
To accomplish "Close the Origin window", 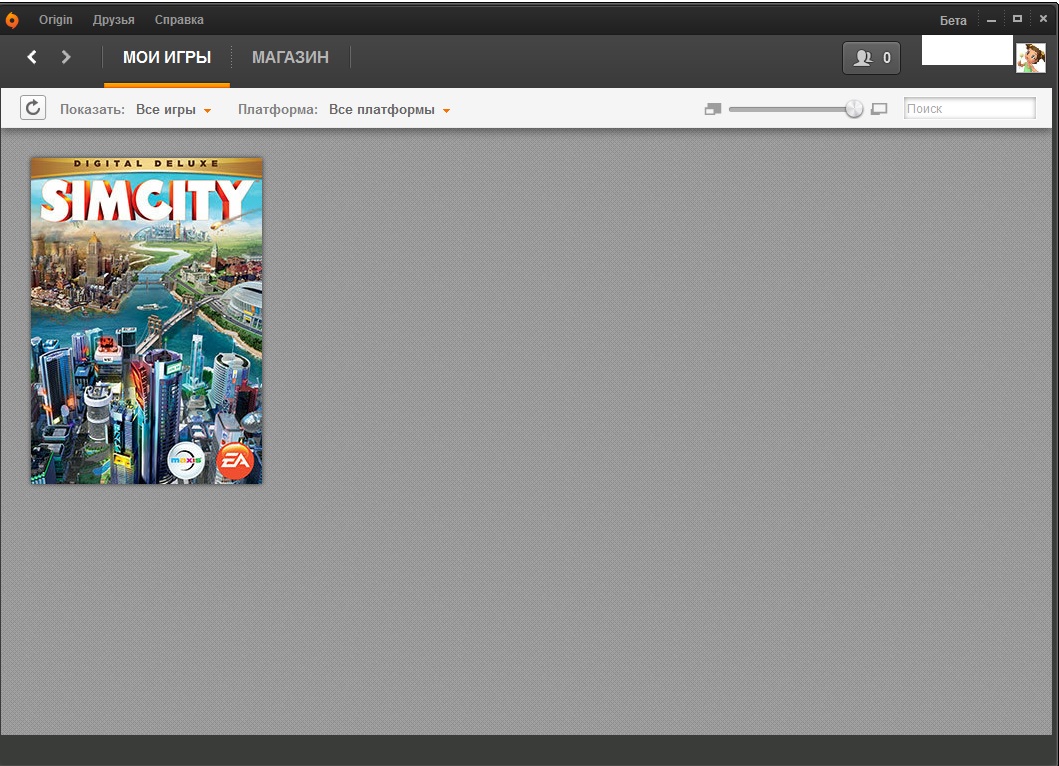I will click(x=1043, y=19).
